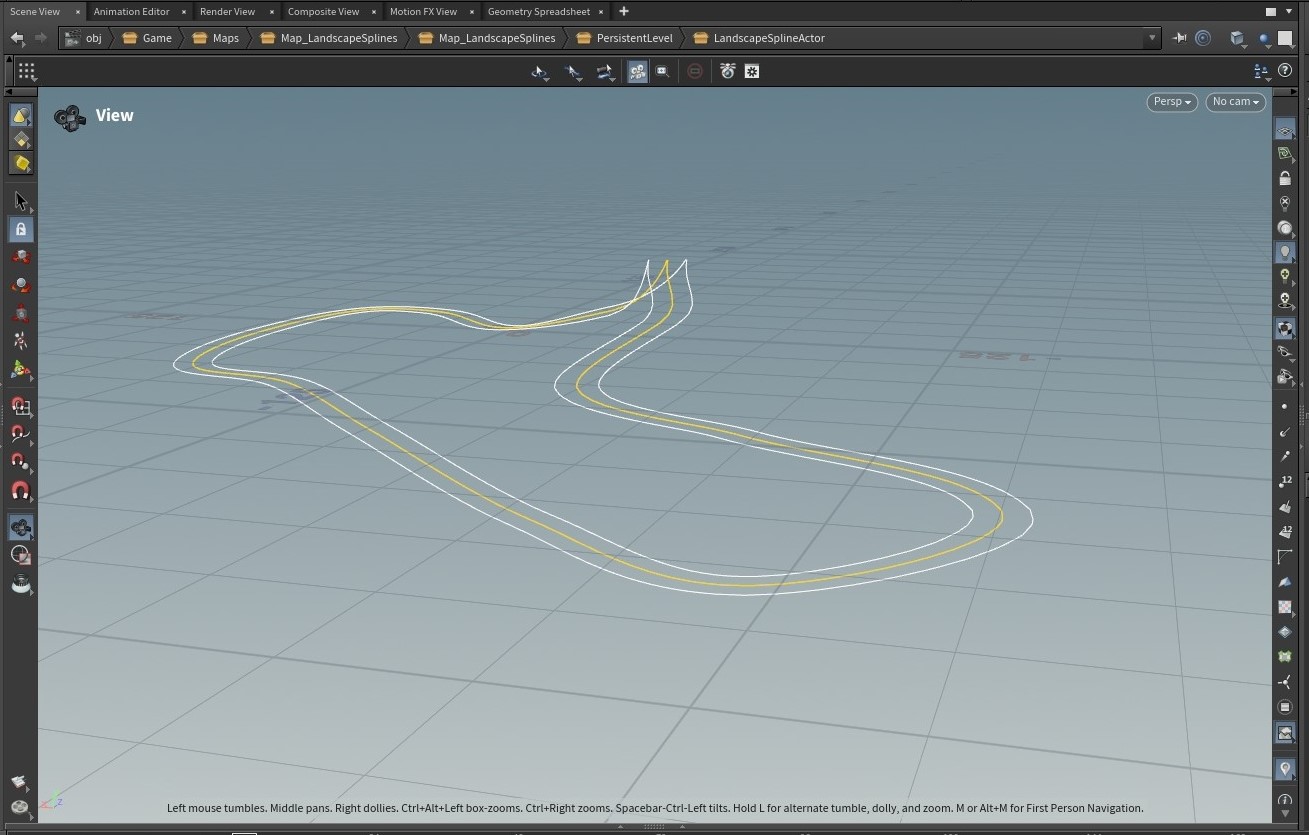The width and height of the screenshot is (1309, 835).
Task: Click the gear-box icon in the top toolbar
Action: 752,71
